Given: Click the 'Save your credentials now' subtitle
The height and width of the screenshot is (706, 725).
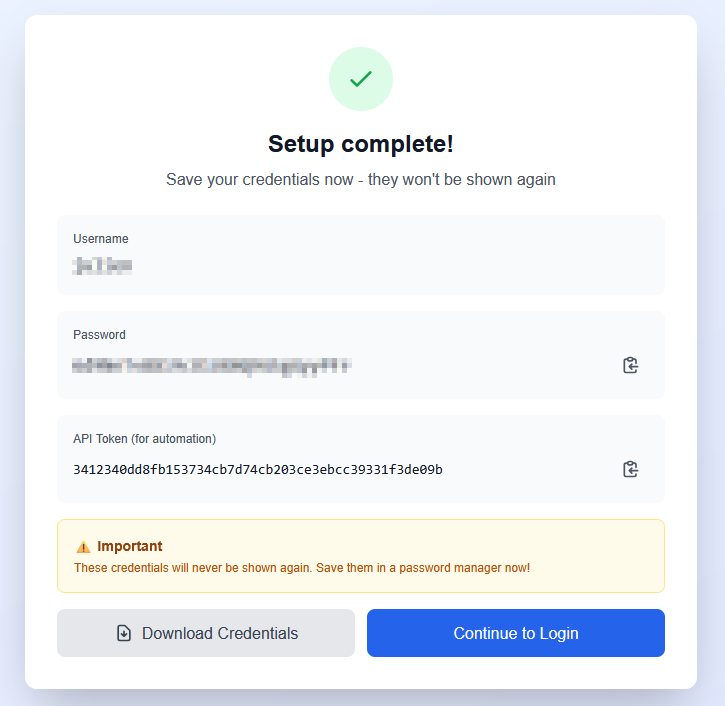Looking at the screenshot, I should (361, 180).
